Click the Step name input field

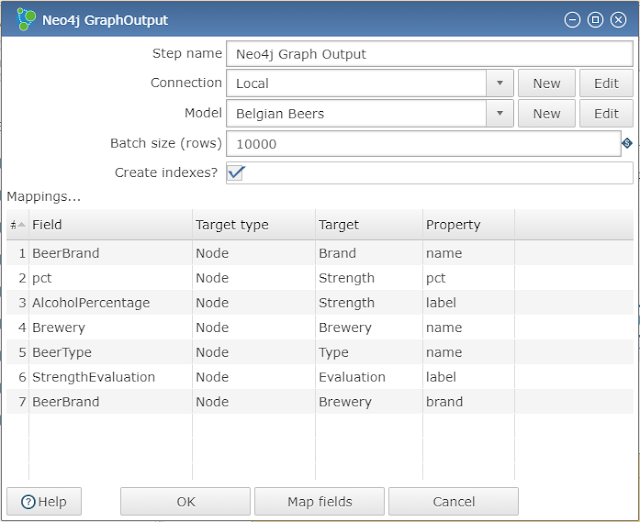[429, 54]
